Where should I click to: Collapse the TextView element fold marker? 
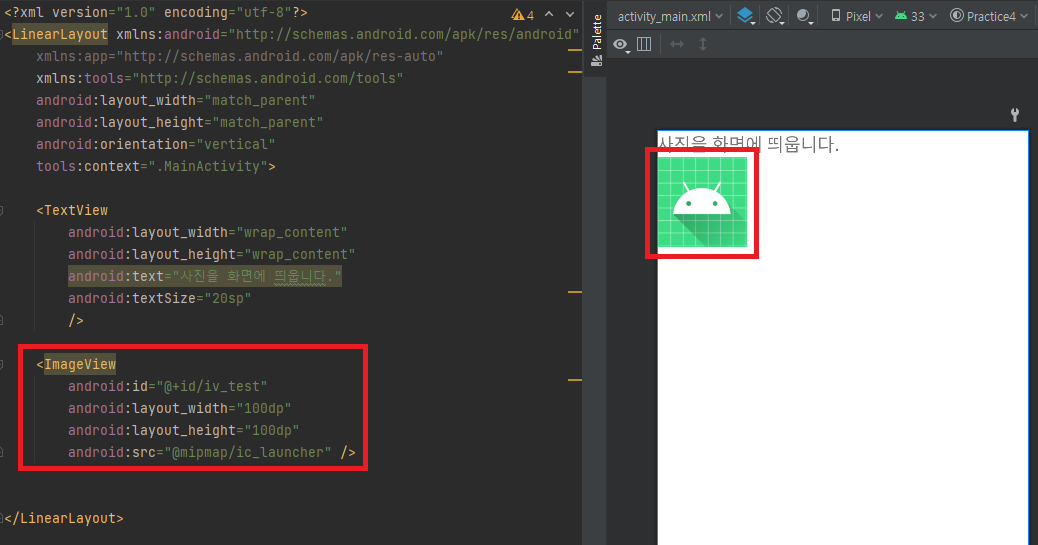click(x=2, y=211)
